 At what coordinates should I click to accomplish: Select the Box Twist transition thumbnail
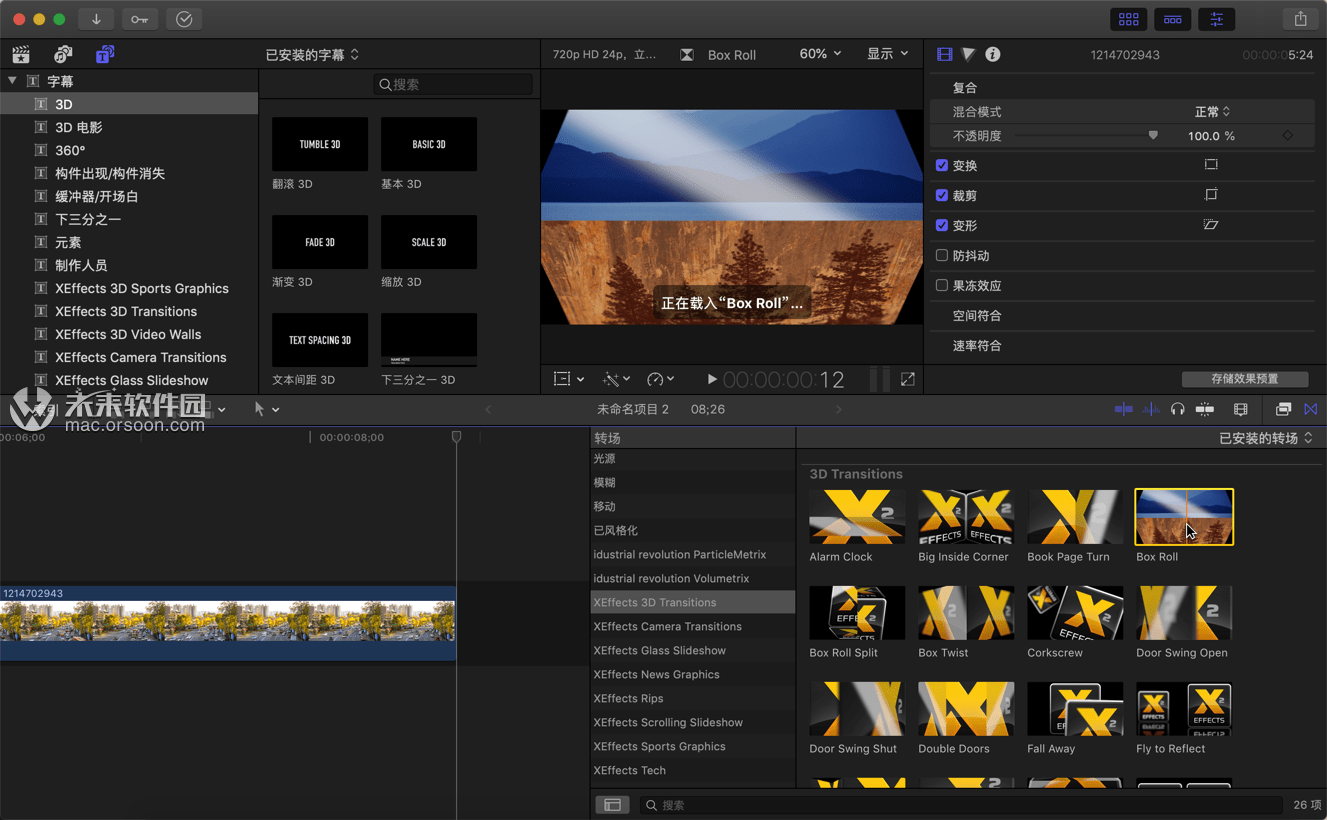click(x=966, y=613)
